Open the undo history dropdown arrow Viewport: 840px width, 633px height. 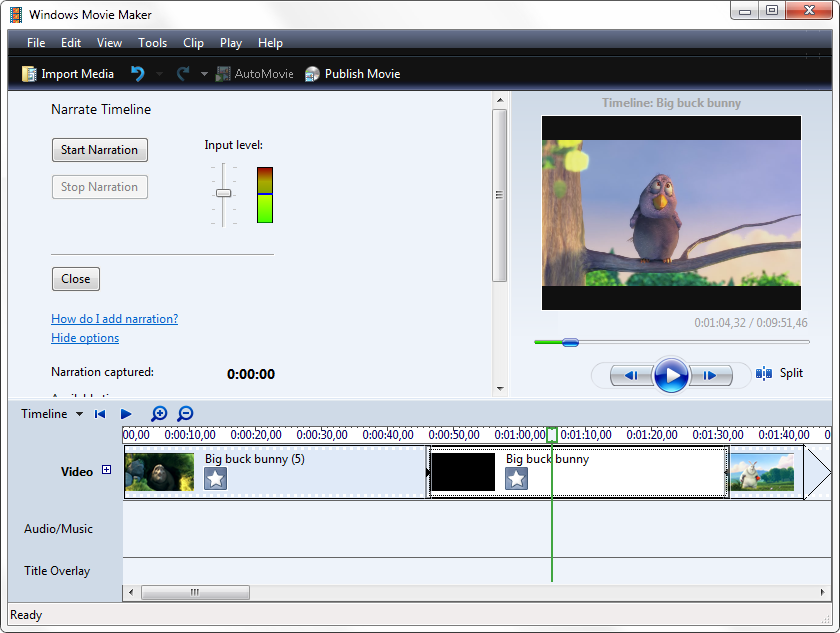click(159, 74)
